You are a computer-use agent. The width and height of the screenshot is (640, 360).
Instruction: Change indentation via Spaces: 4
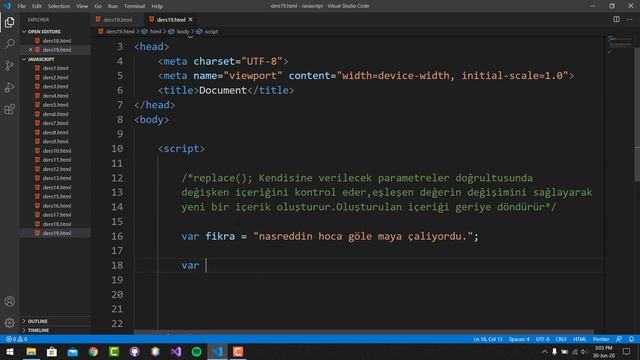coord(519,339)
